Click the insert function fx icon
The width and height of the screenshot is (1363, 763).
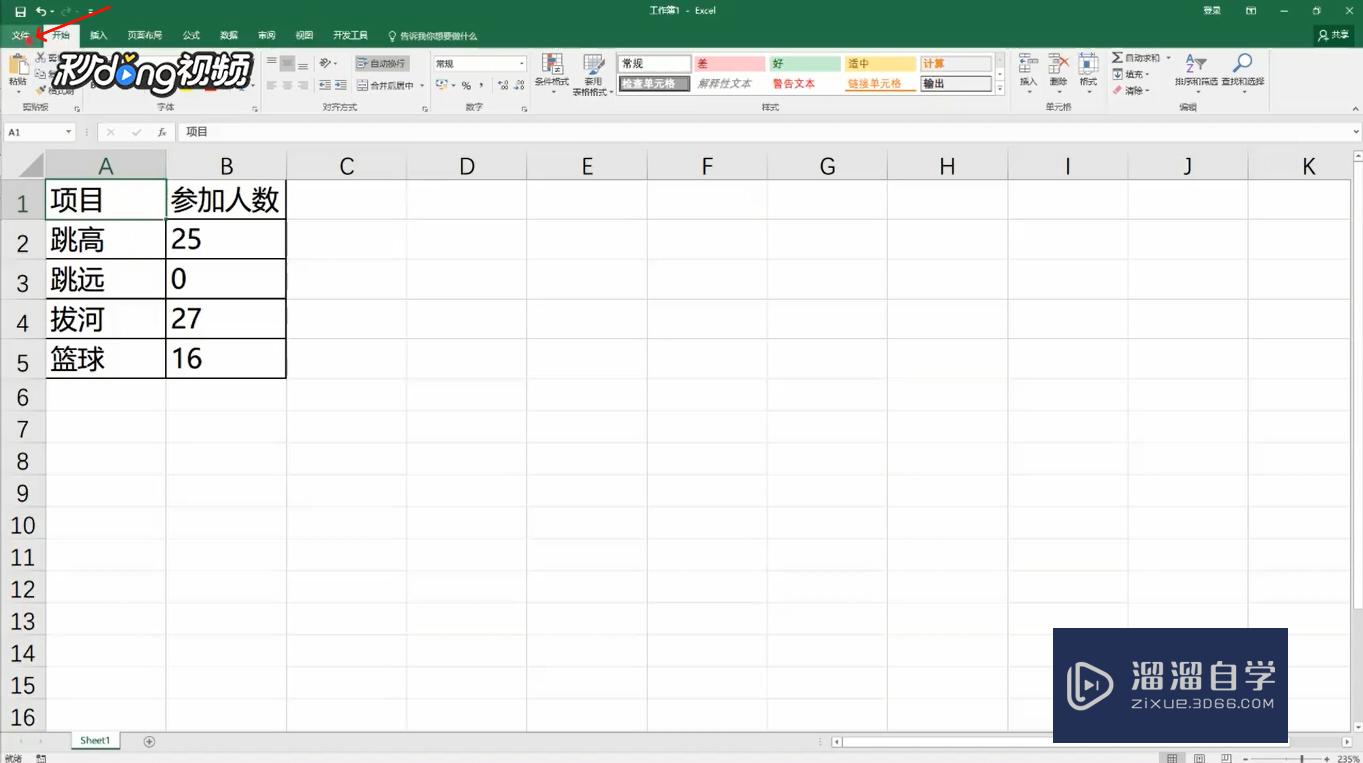coord(162,132)
